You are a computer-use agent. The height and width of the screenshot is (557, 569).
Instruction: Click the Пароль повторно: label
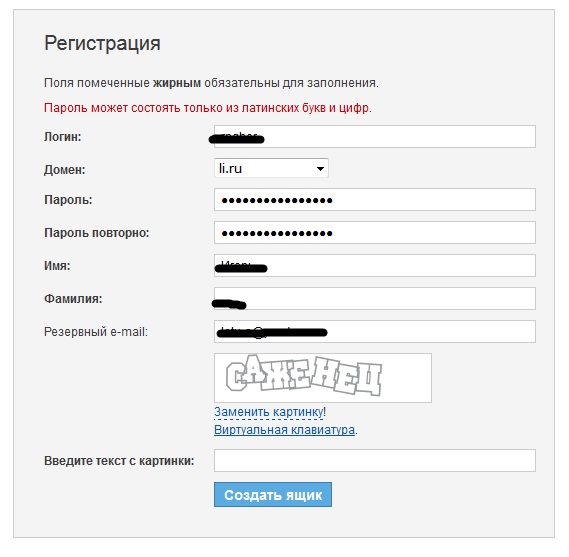pyautogui.click(x=97, y=233)
